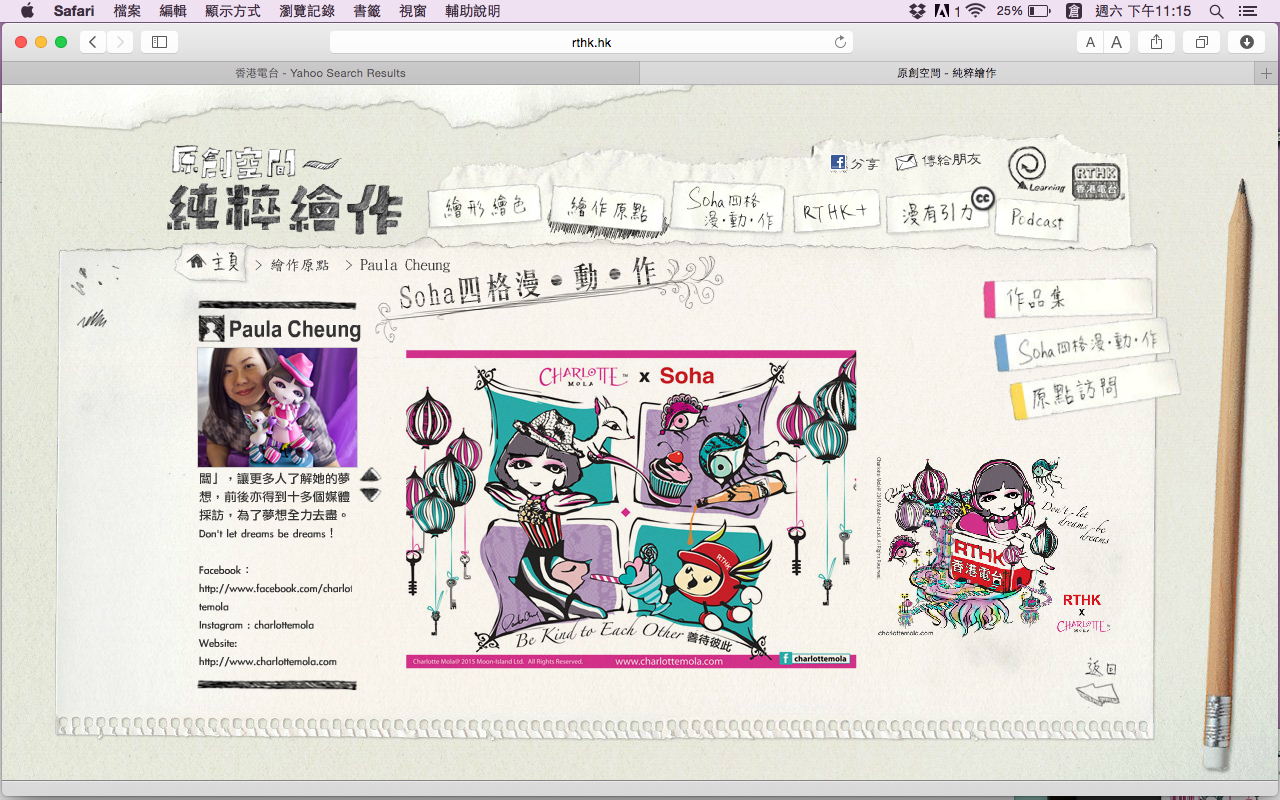Open the Podcast navigation tab
This screenshot has height=800, width=1280.
(1037, 218)
